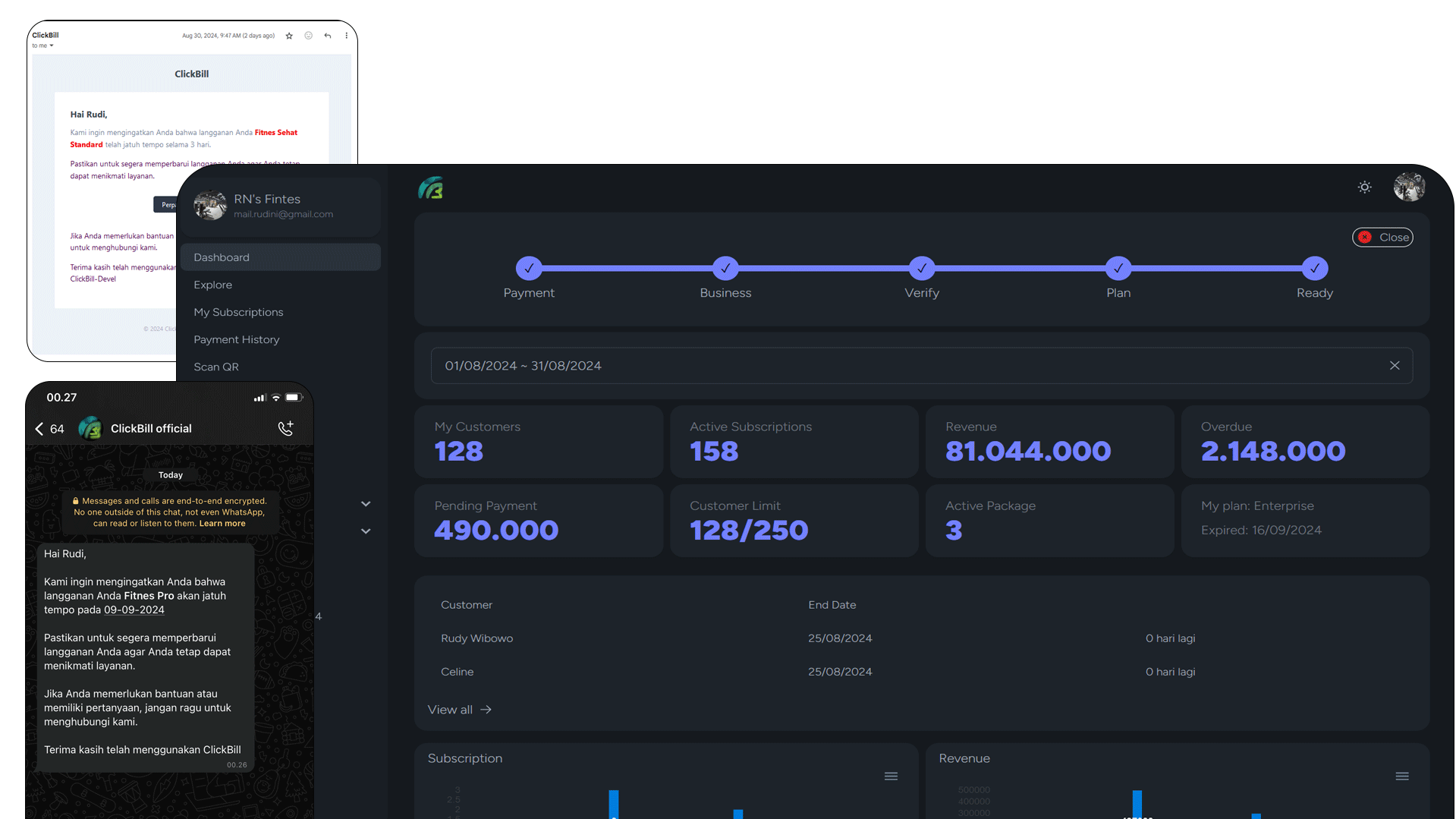Click the Plan step checkmark
The width and height of the screenshot is (1456, 819).
[1118, 268]
